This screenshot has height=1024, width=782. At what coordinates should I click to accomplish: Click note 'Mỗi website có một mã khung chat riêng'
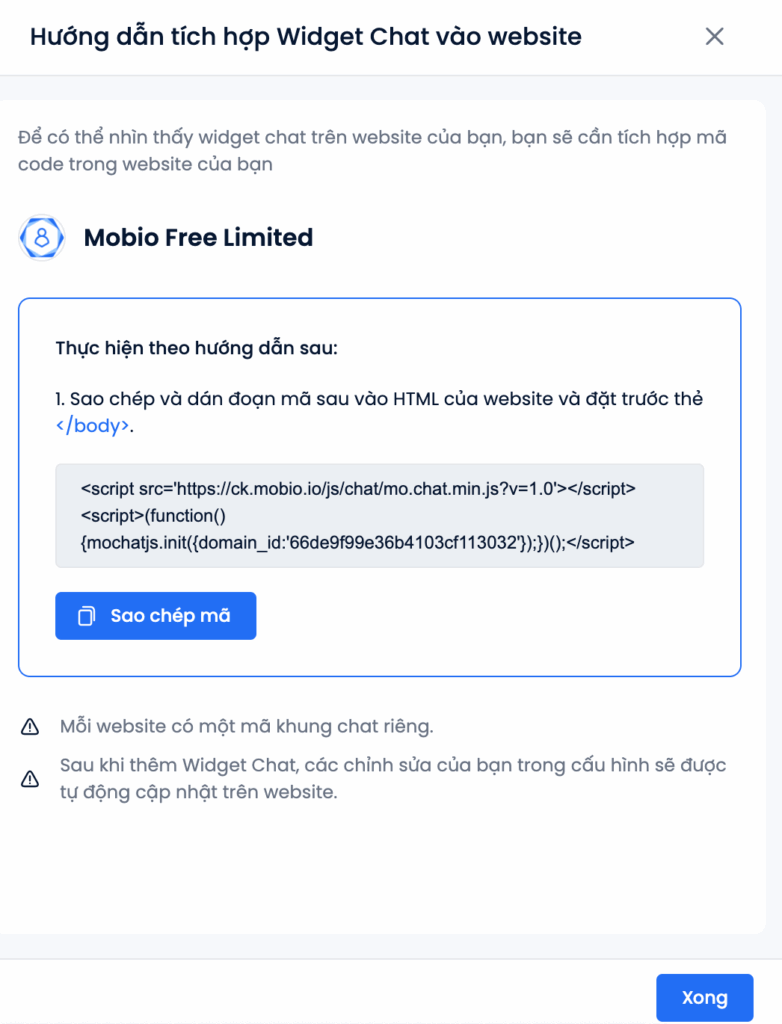coord(247,726)
